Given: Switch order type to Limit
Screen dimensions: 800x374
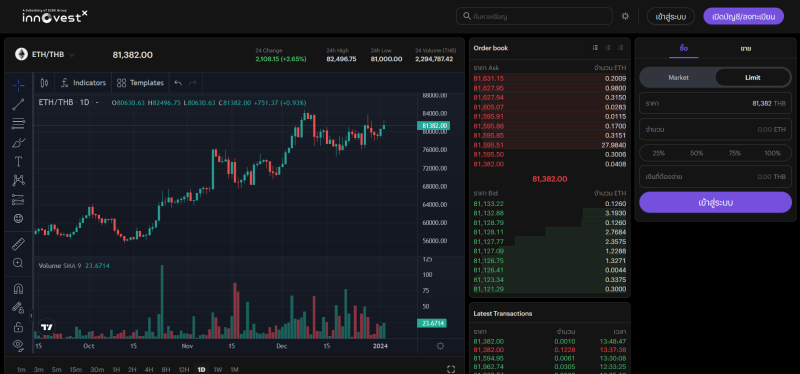Looking at the screenshot, I should [753, 78].
